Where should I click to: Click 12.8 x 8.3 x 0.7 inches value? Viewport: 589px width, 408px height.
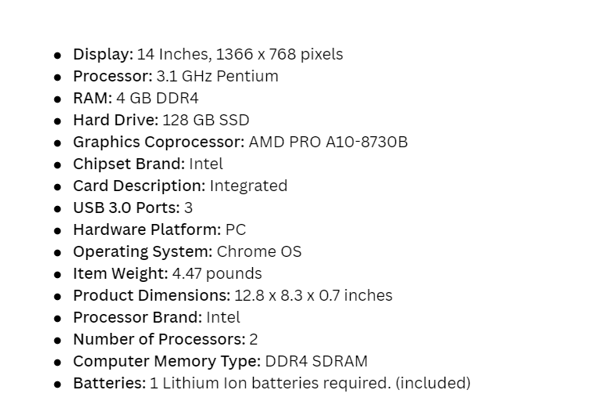coord(313,296)
